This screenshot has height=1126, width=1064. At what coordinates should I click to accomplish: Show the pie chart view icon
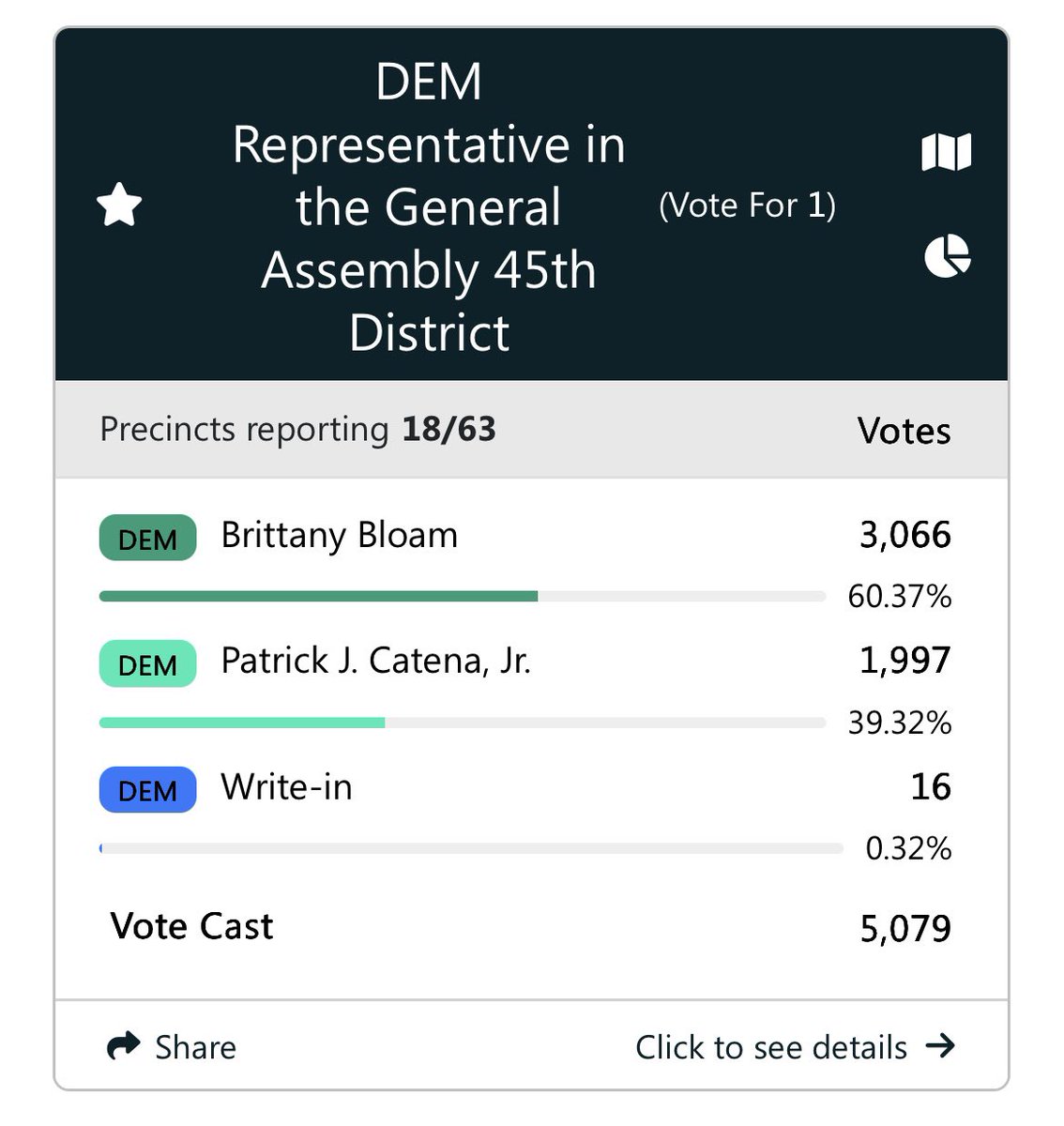(x=947, y=256)
